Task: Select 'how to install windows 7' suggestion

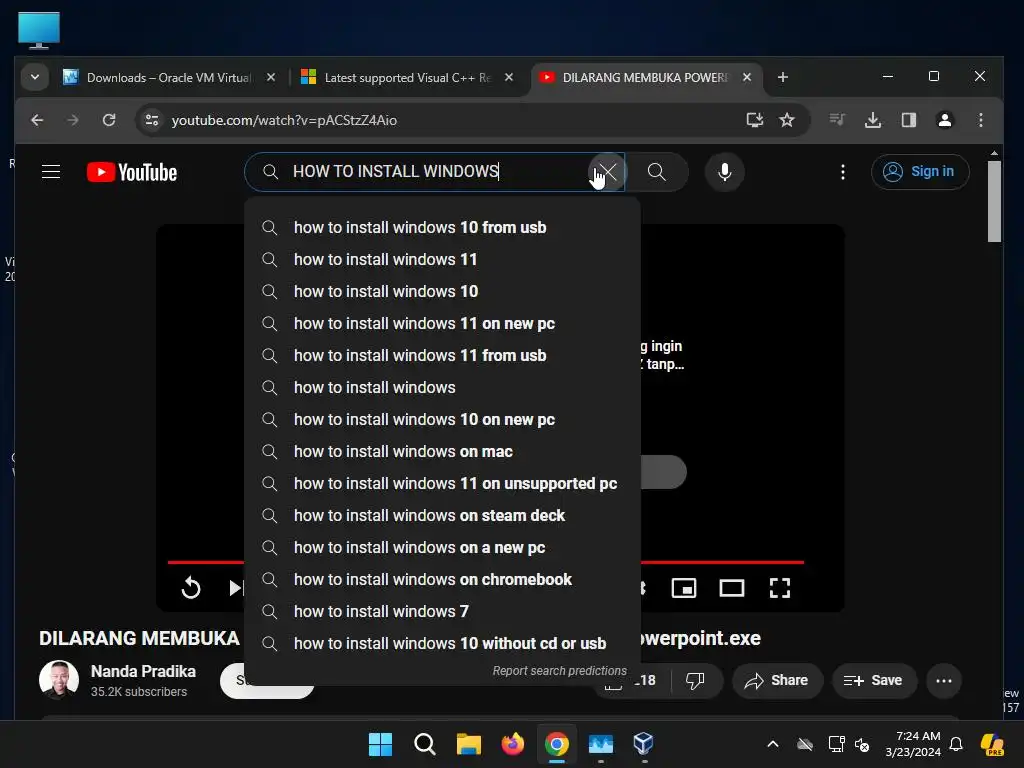Action: click(442, 611)
